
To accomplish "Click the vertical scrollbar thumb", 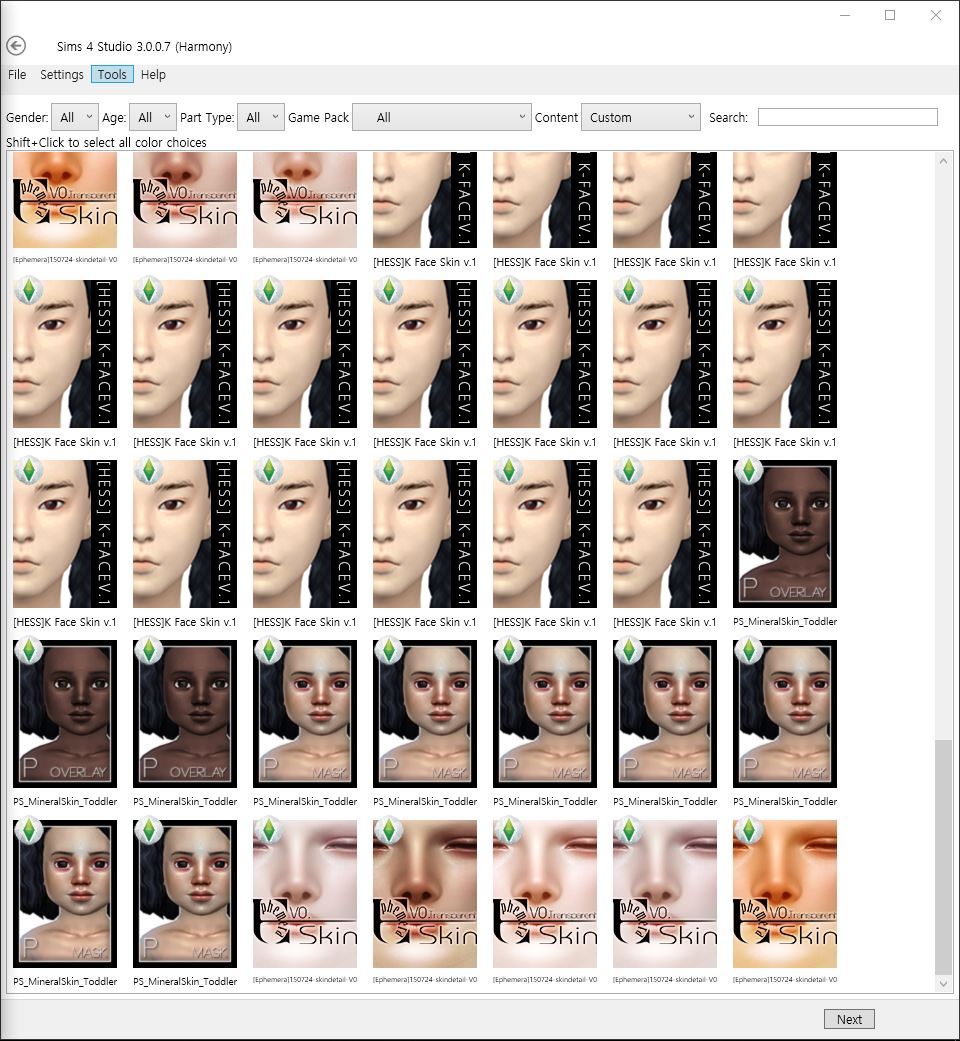I will click(943, 856).
